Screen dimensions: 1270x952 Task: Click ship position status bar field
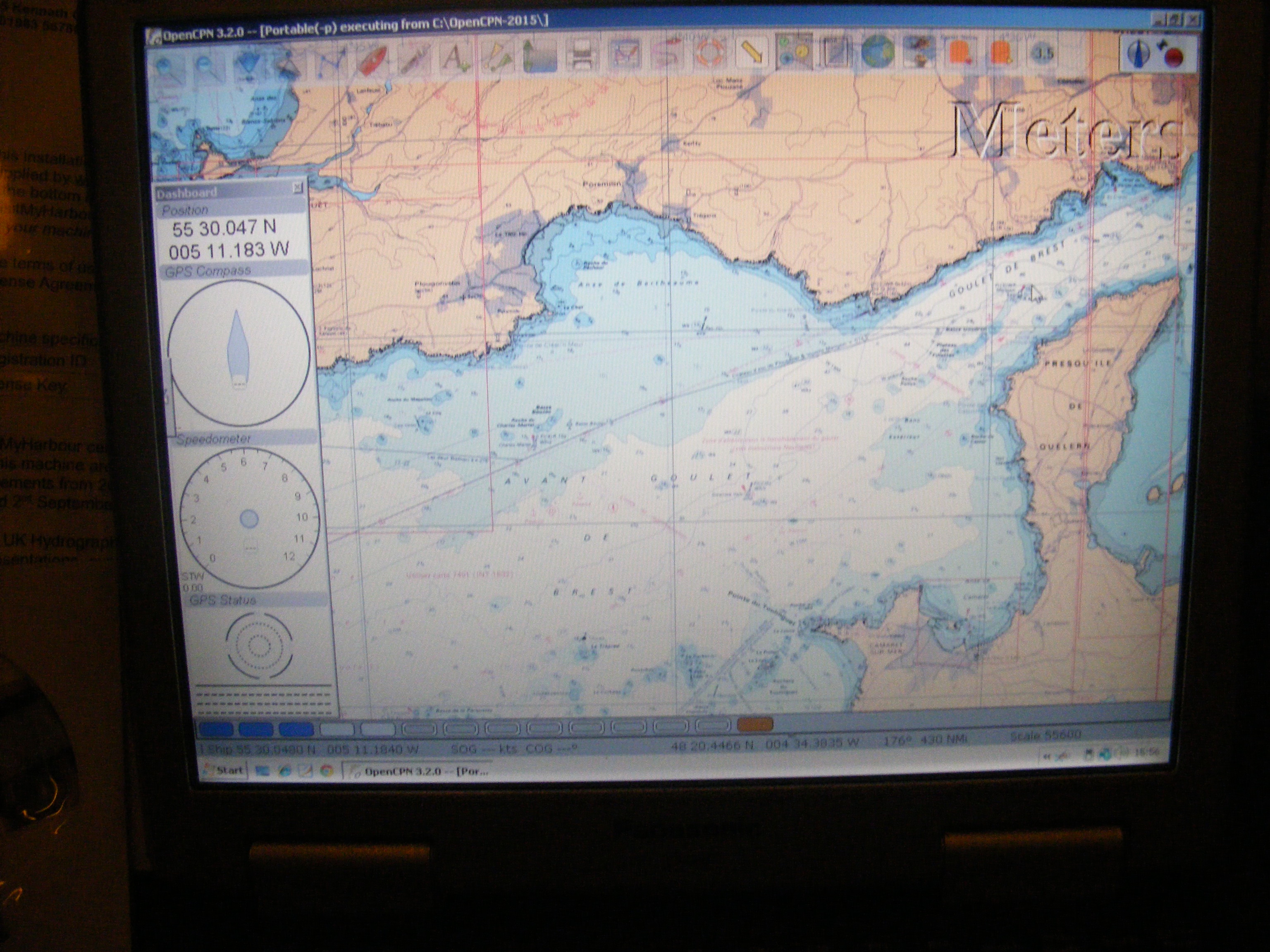[x=310, y=749]
